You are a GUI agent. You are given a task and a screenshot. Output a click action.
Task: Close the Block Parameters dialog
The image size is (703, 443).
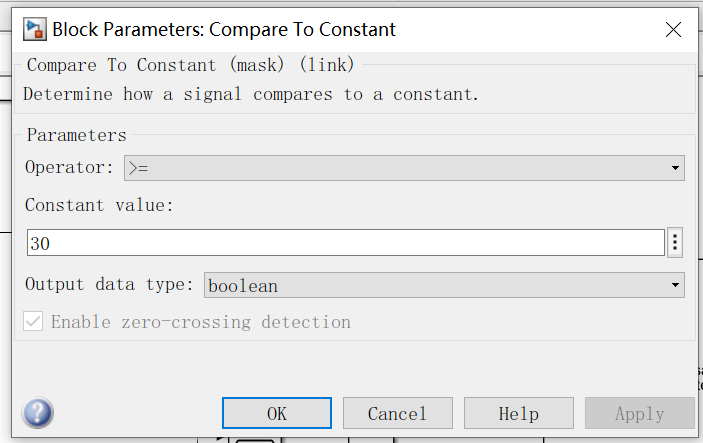tap(673, 29)
